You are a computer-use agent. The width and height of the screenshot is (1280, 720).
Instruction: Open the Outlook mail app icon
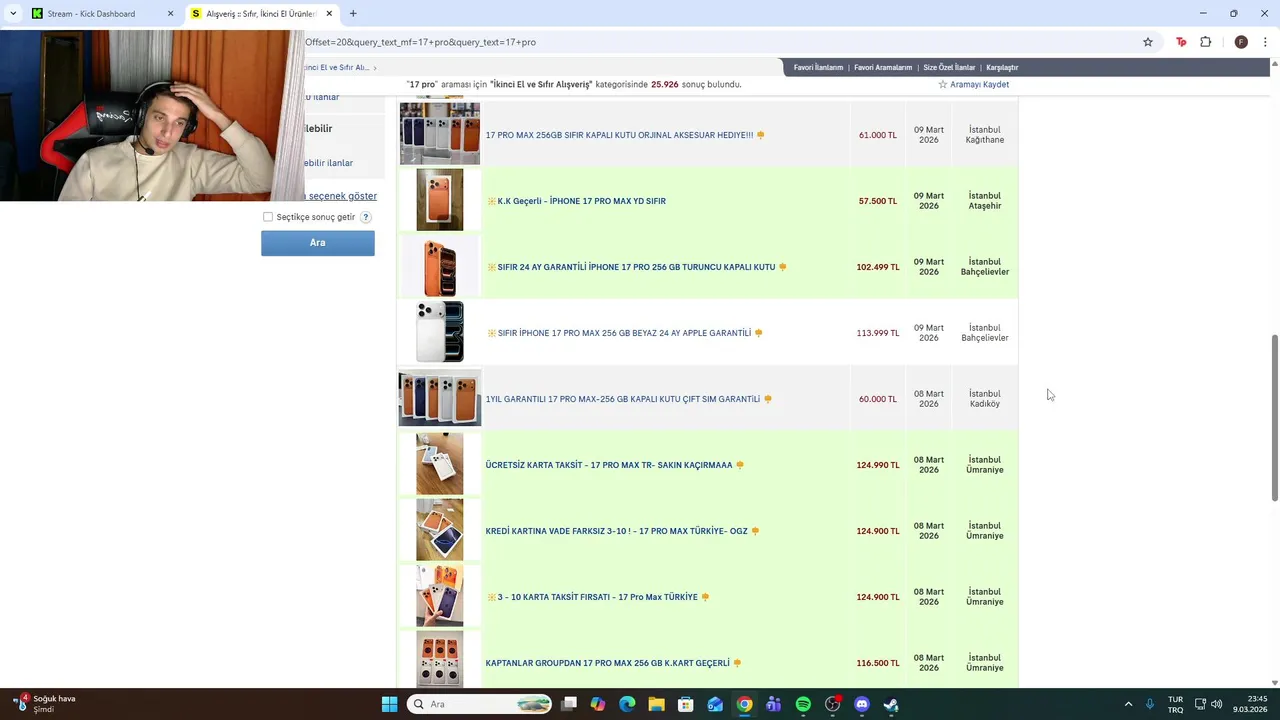coord(715,704)
